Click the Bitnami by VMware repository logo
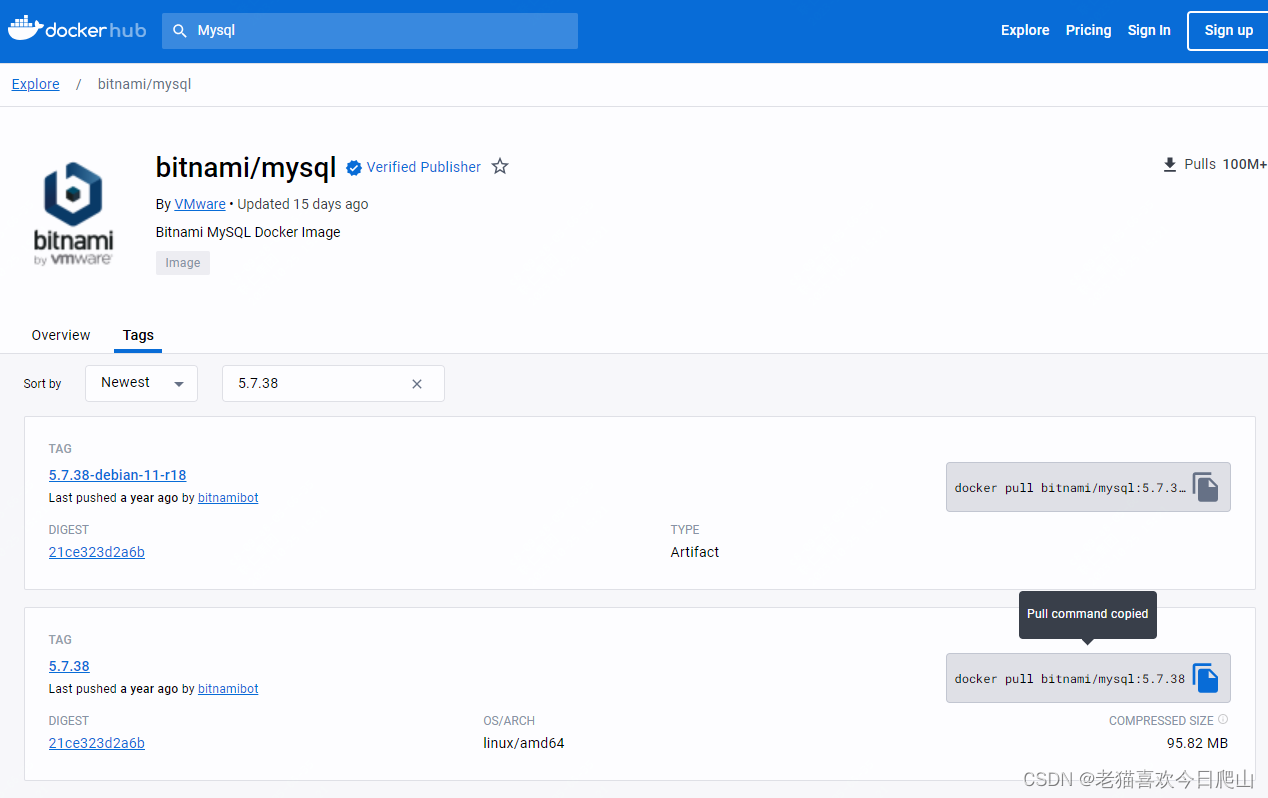 (x=73, y=212)
